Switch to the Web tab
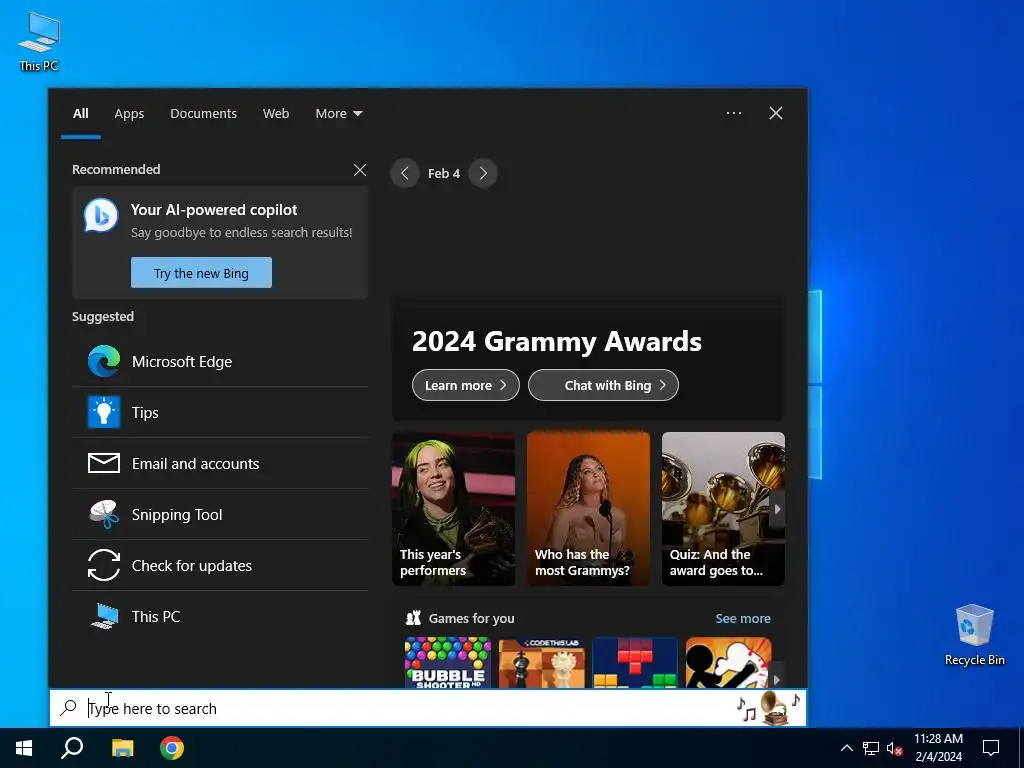Image resolution: width=1024 pixels, height=768 pixels. pyautogui.click(x=276, y=114)
